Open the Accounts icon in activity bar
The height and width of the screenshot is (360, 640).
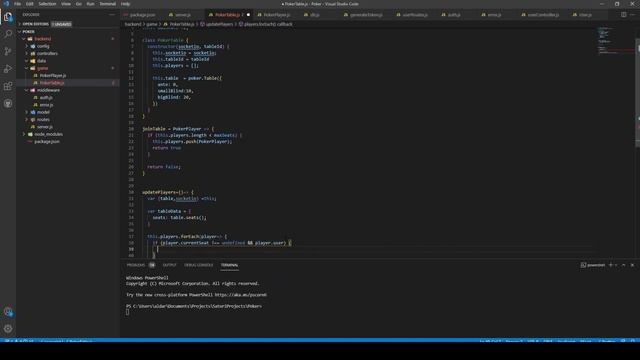[8, 312]
